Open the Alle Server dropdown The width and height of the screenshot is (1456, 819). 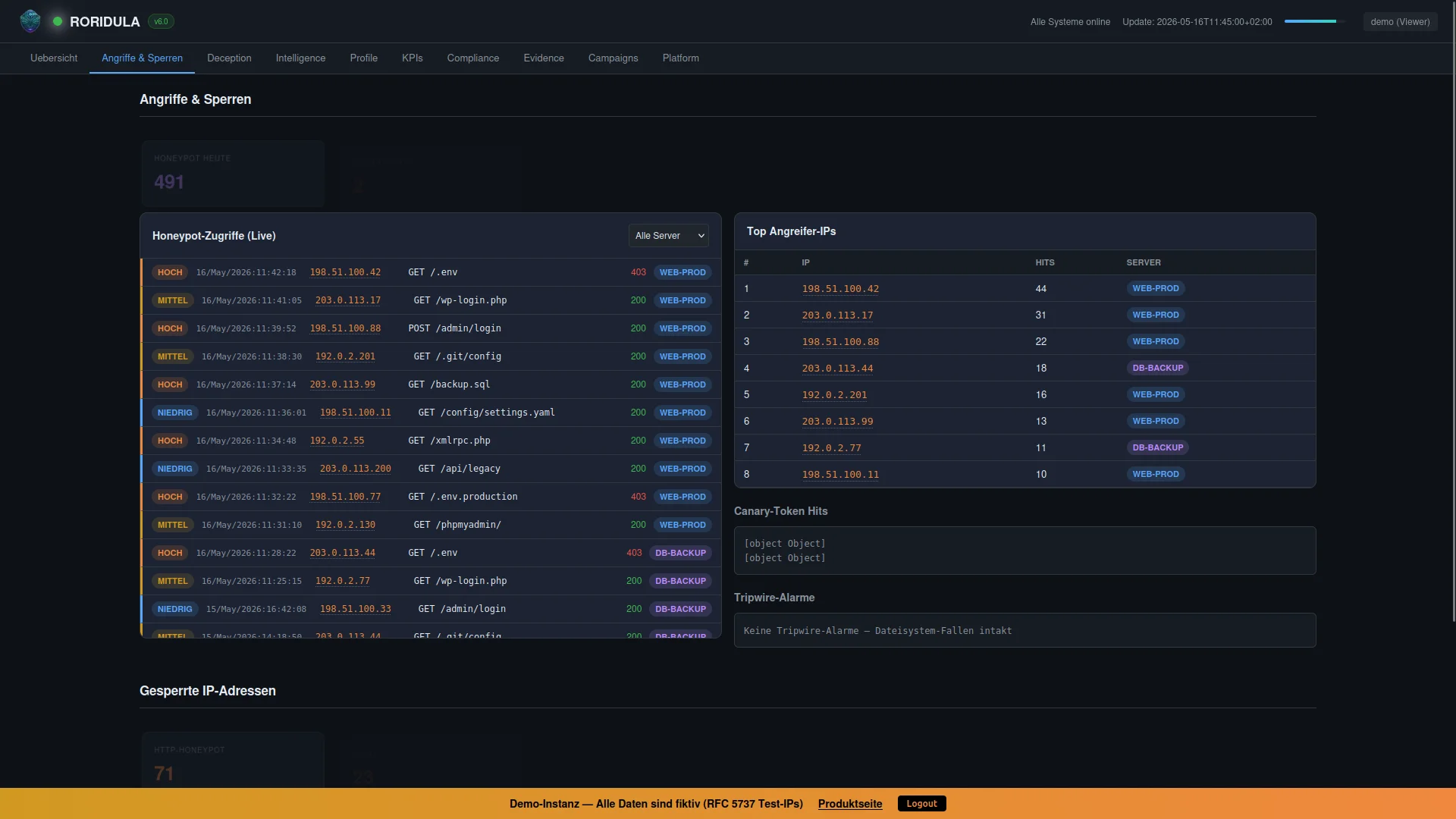click(x=668, y=236)
